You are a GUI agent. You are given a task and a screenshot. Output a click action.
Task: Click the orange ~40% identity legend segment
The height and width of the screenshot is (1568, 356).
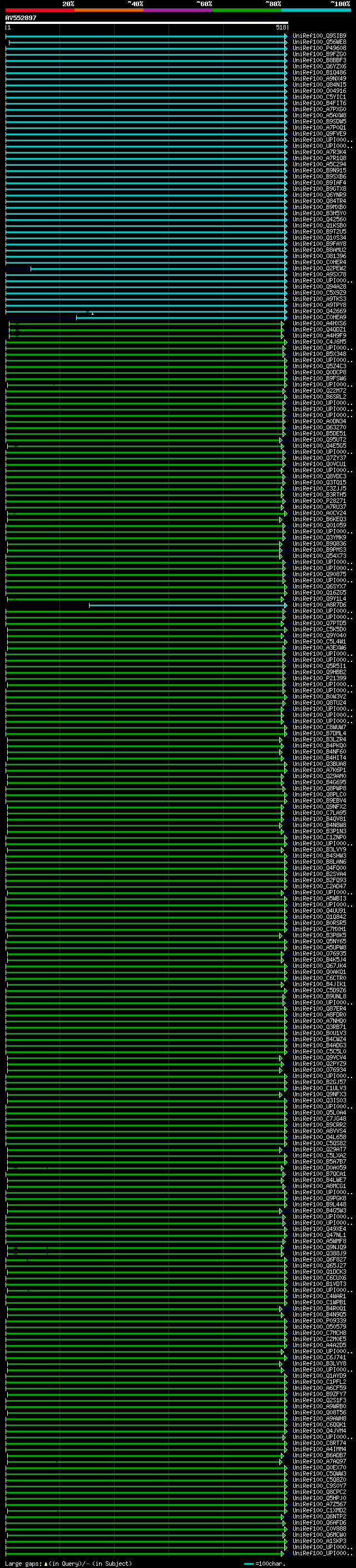(x=109, y=10)
